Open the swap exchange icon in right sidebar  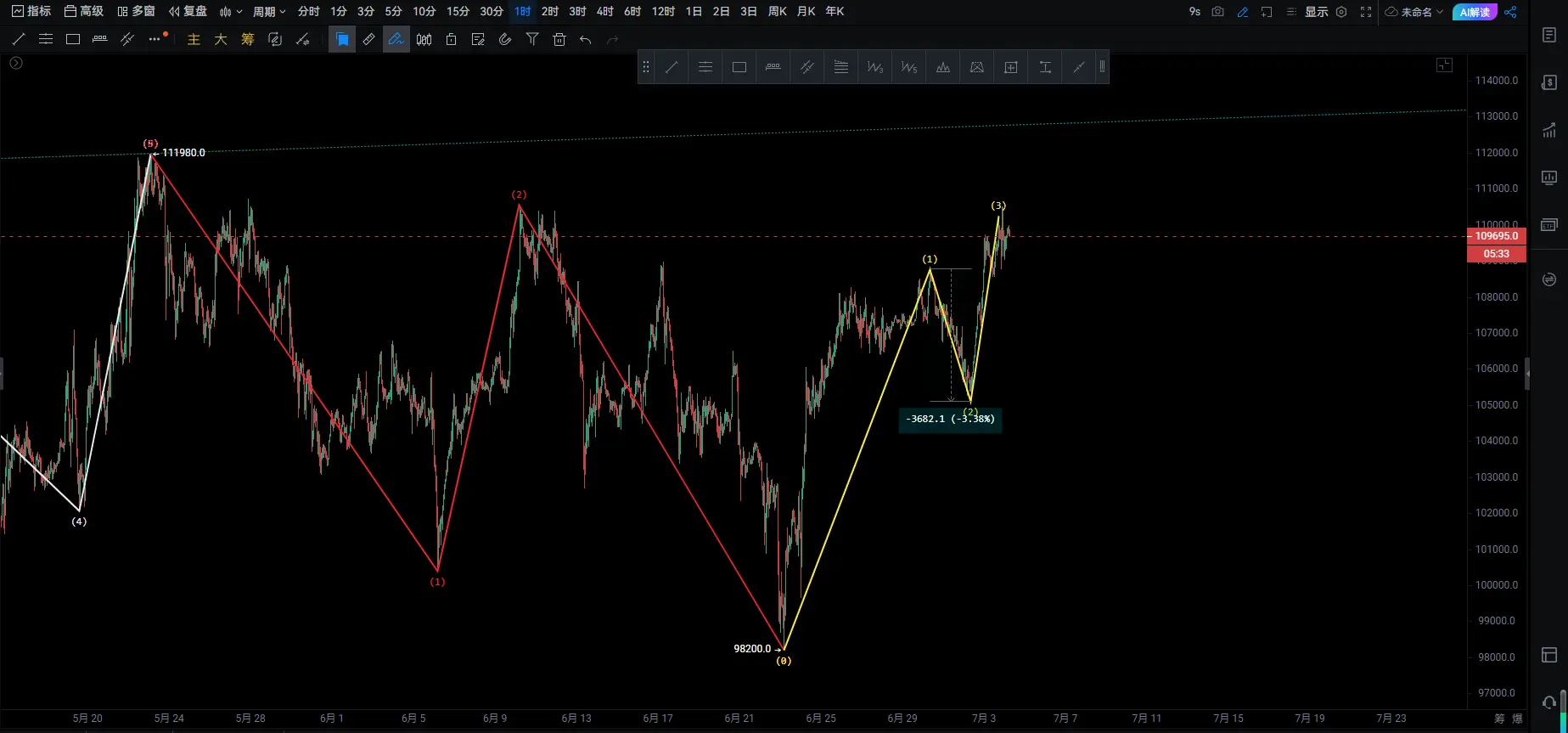(x=1549, y=279)
